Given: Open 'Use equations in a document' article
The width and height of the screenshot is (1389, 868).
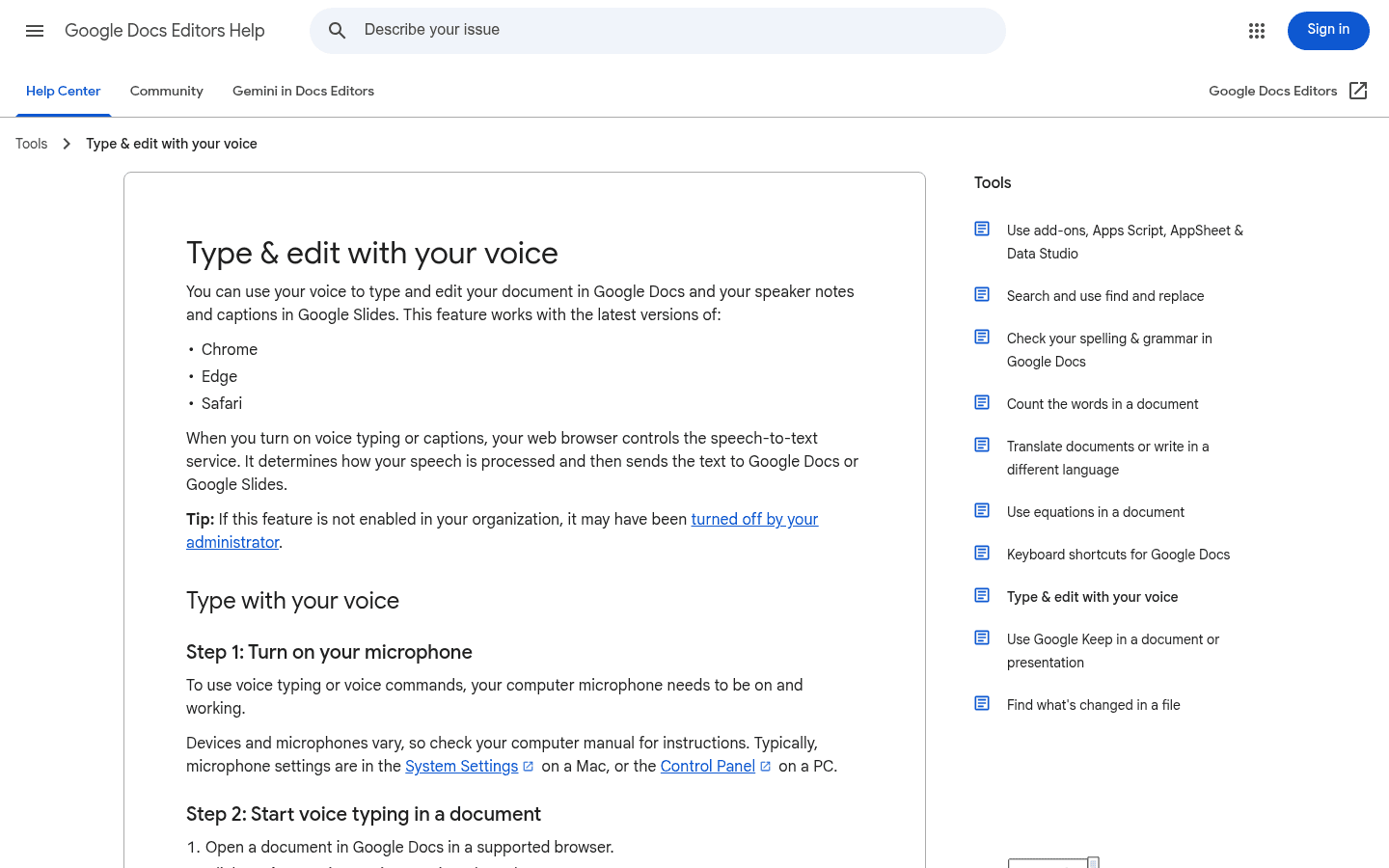Looking at the screenshot, I should (x=1096, y=512).
